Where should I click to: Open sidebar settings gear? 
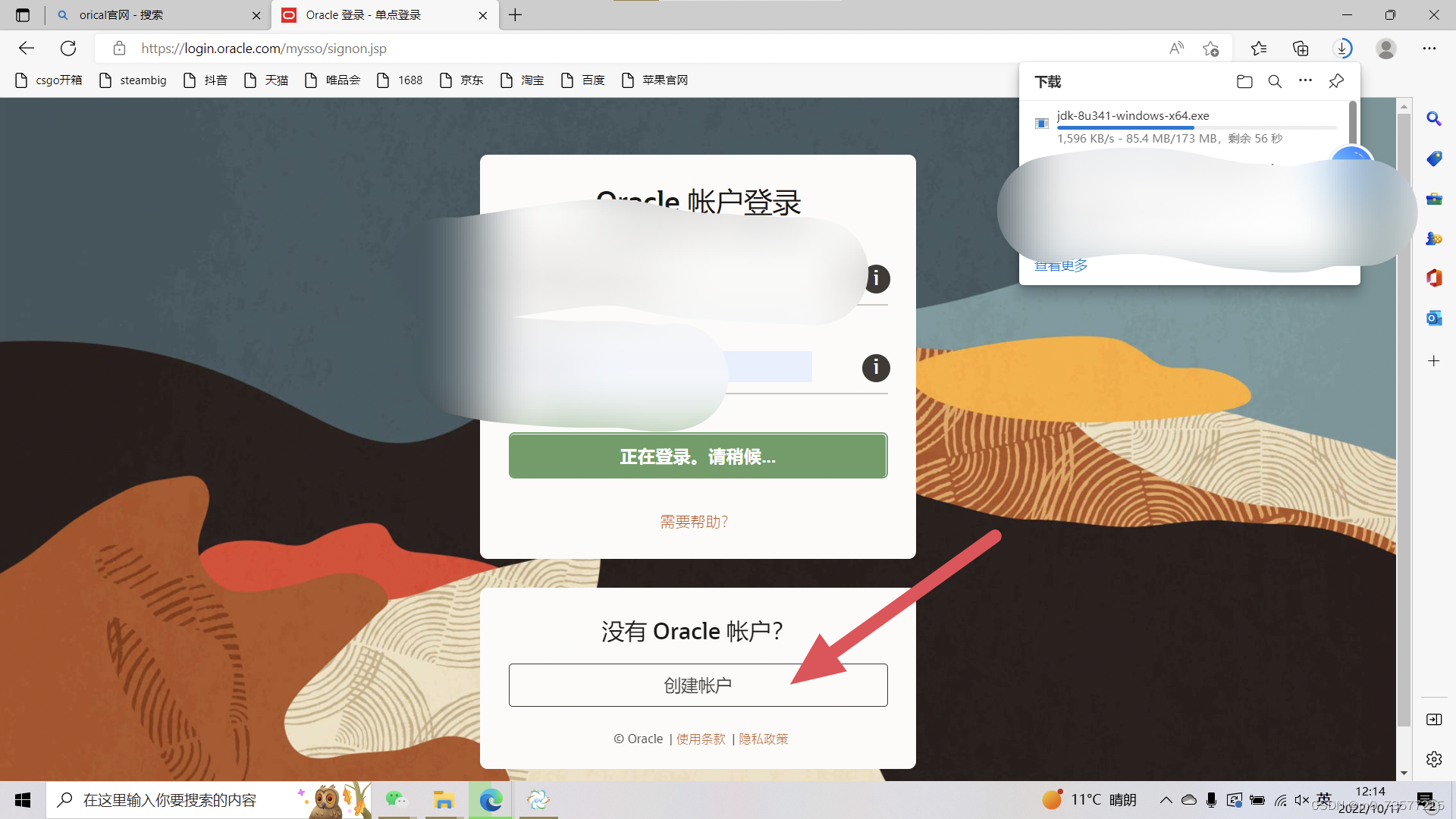tap(1433, 759)
